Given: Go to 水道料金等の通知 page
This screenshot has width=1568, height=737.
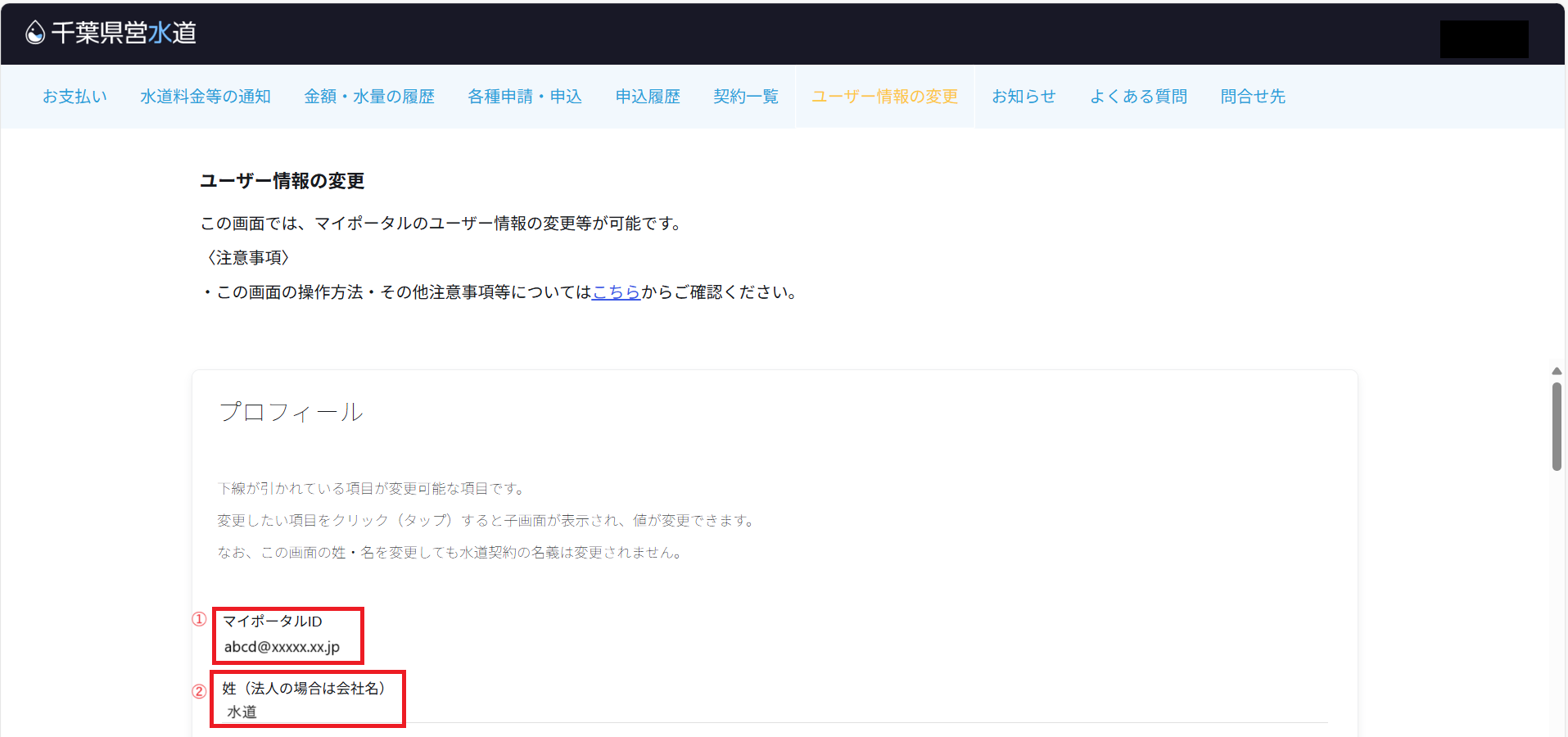Looking at the screenshot, I should [205, 97].
